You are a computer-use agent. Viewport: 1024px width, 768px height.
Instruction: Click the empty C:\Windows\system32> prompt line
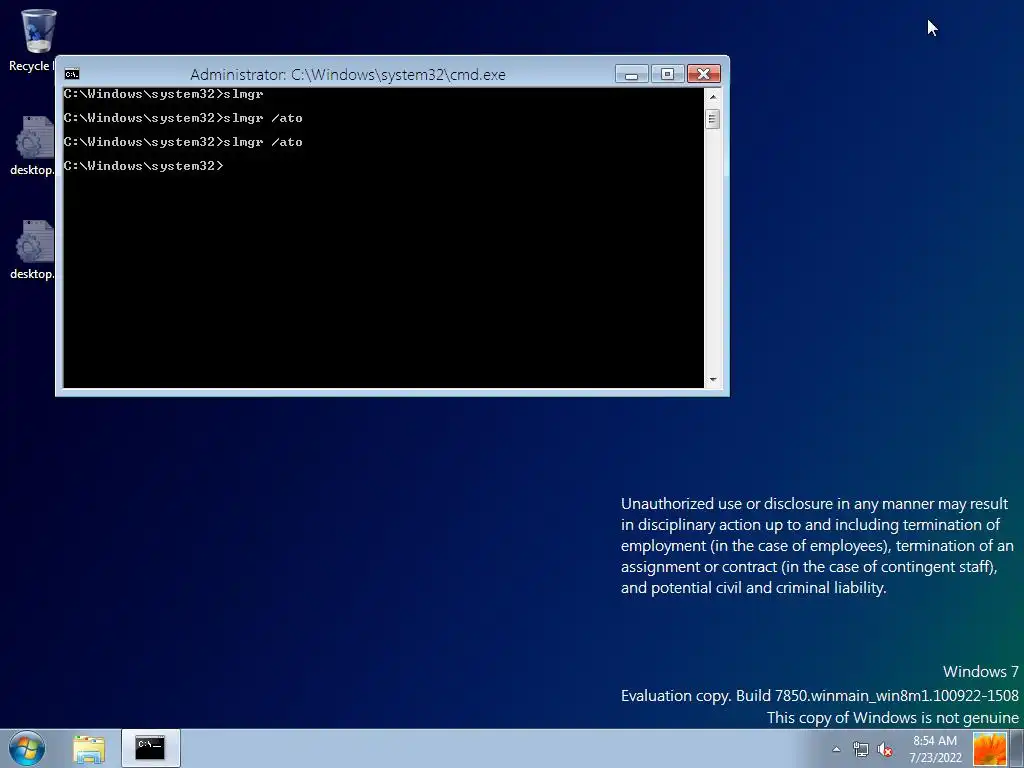click(x=144, y=166)
